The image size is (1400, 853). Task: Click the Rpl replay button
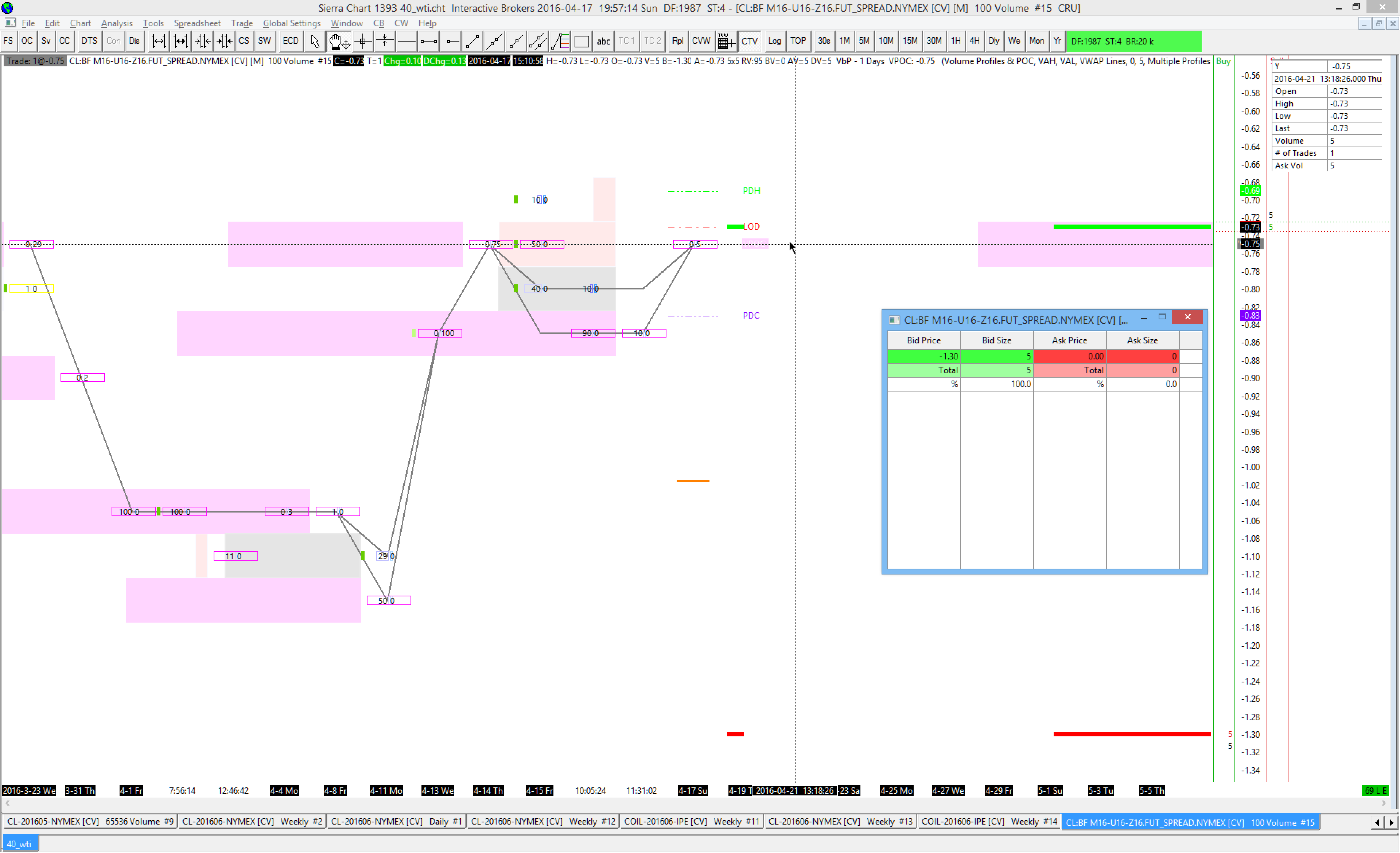[677, 42]
